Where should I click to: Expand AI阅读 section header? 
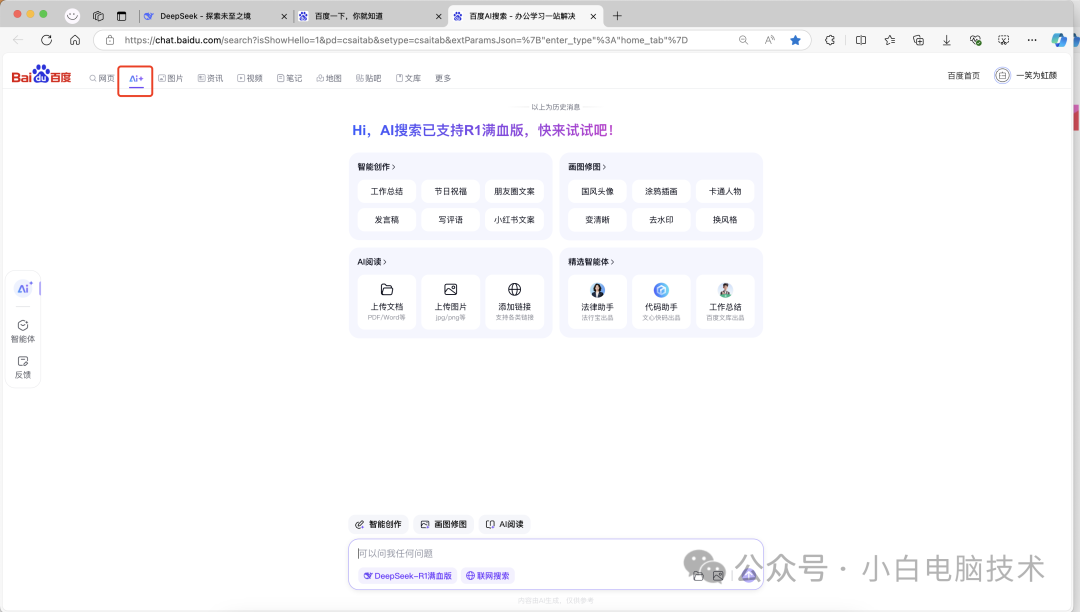tap(372, 262)
